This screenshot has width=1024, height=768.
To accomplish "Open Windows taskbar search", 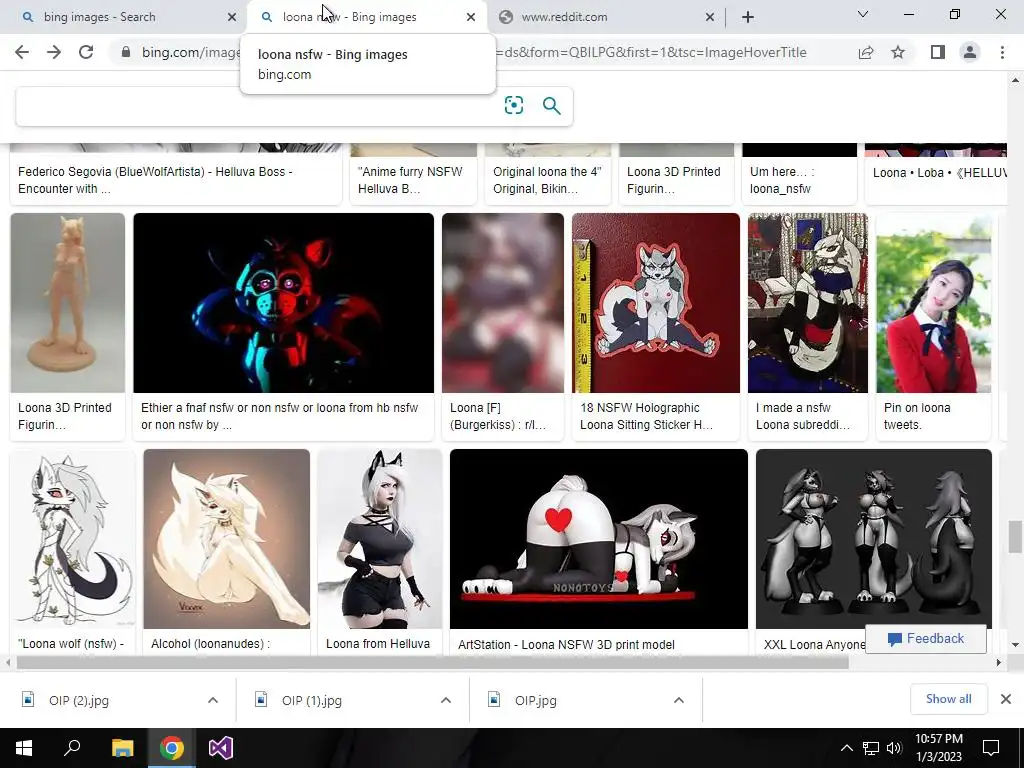I will tap(72, 748).
